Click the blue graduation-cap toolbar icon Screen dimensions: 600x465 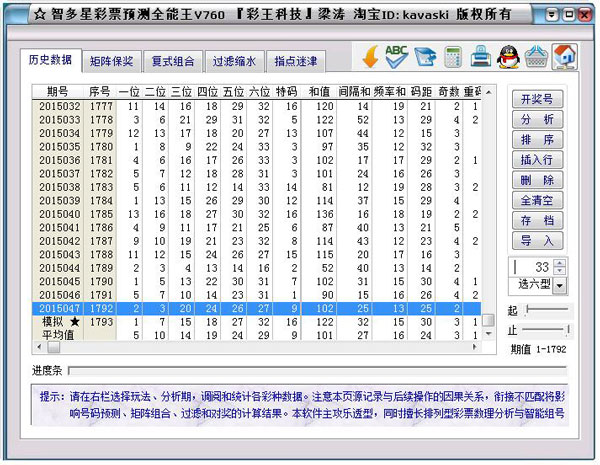point(425,57)
